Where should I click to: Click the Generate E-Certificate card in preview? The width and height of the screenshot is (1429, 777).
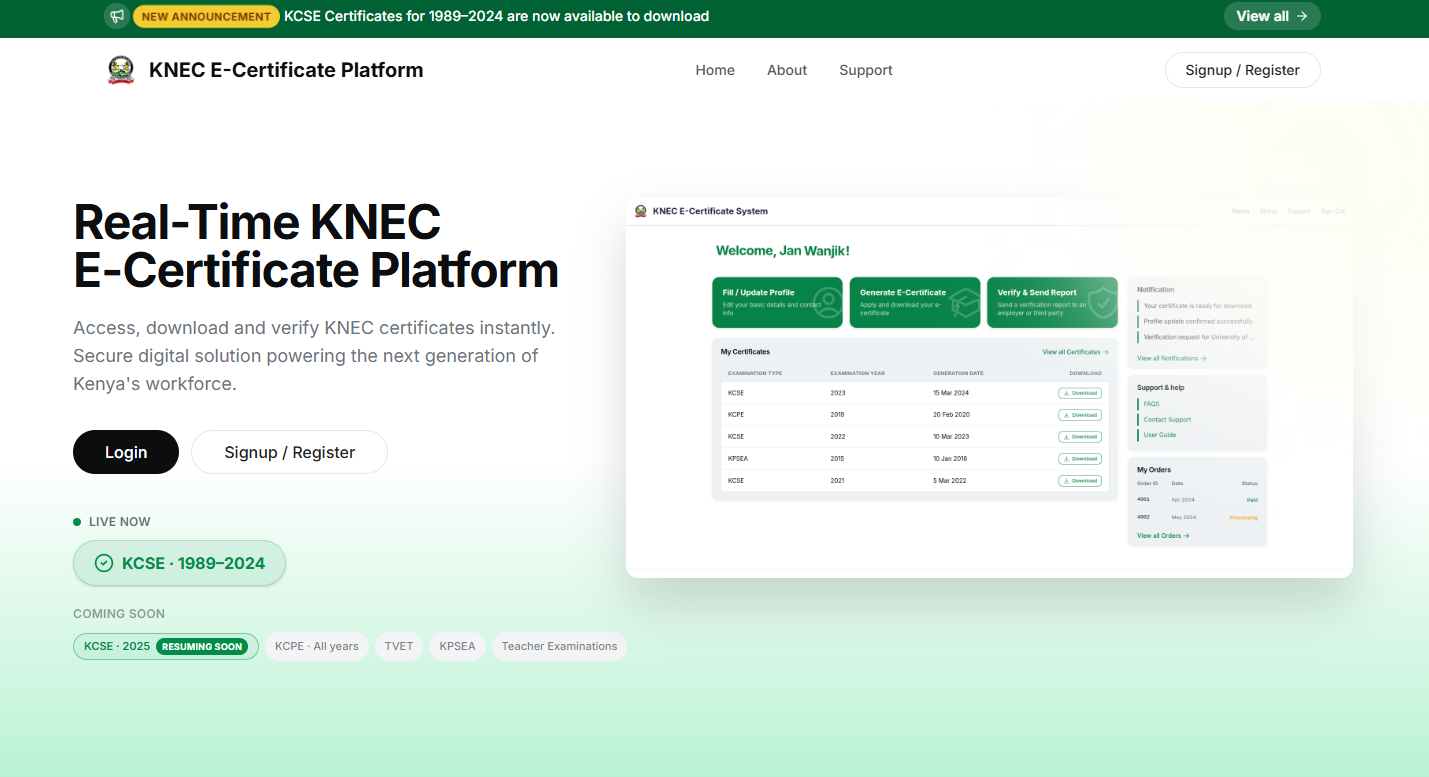[x=915, y=302]
